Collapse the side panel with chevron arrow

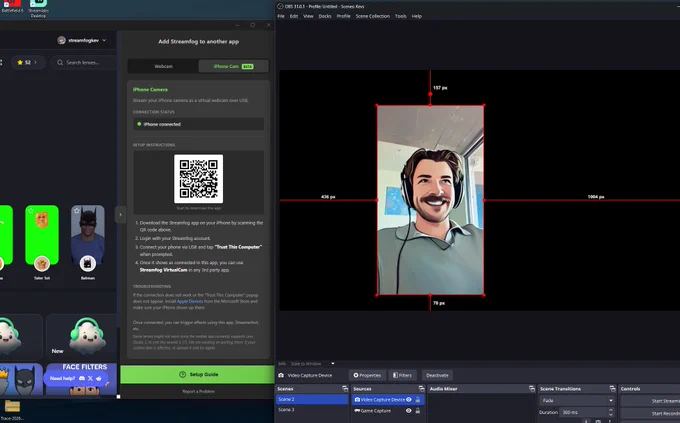point(121,214)
